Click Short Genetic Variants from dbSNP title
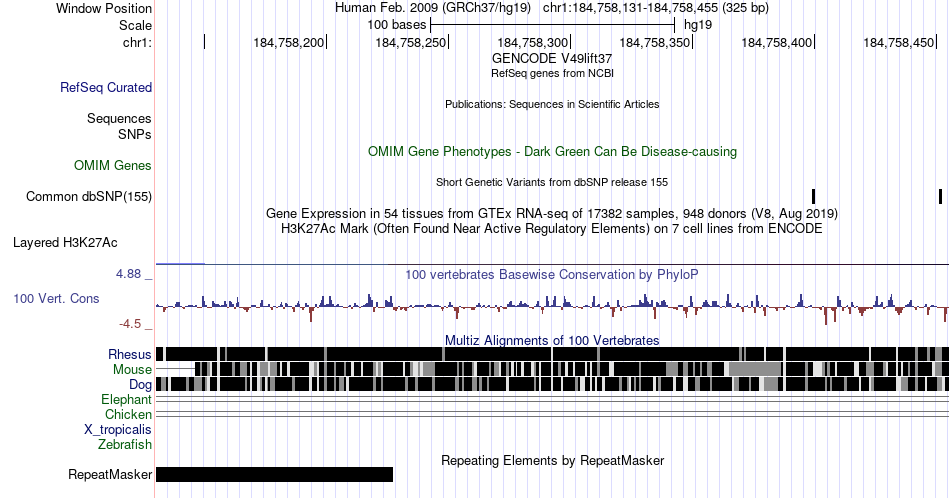Image resolution: width=950 pixels, height=498 pixels. pyautogui.click(x=552, y=182)
